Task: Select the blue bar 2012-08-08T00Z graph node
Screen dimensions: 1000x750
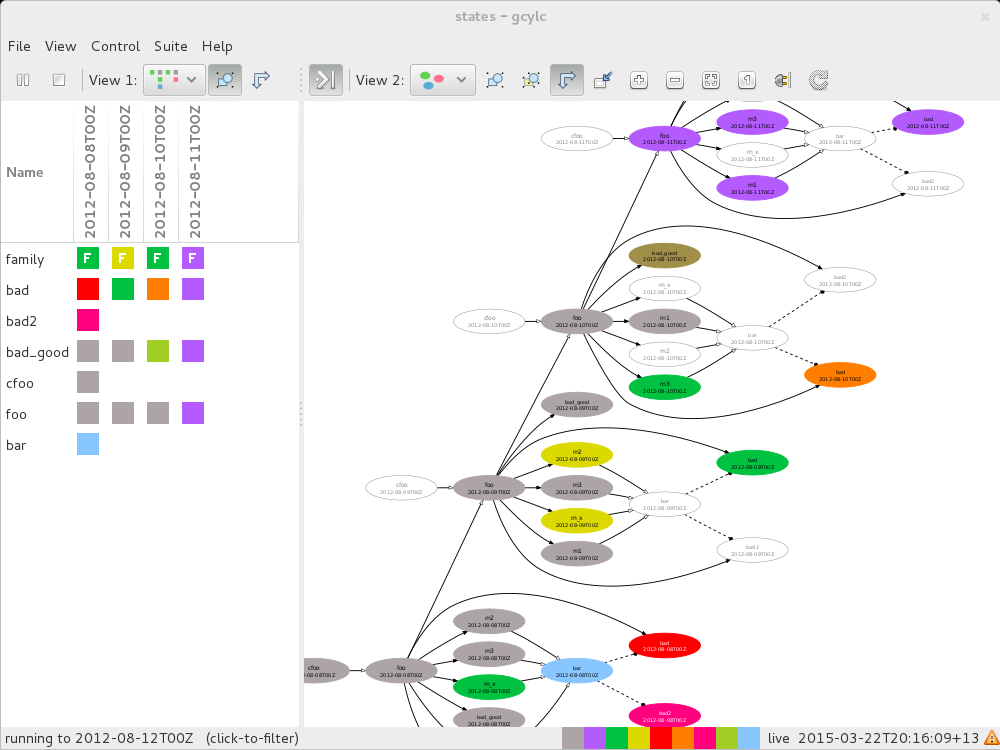Action: pos(577,671)
